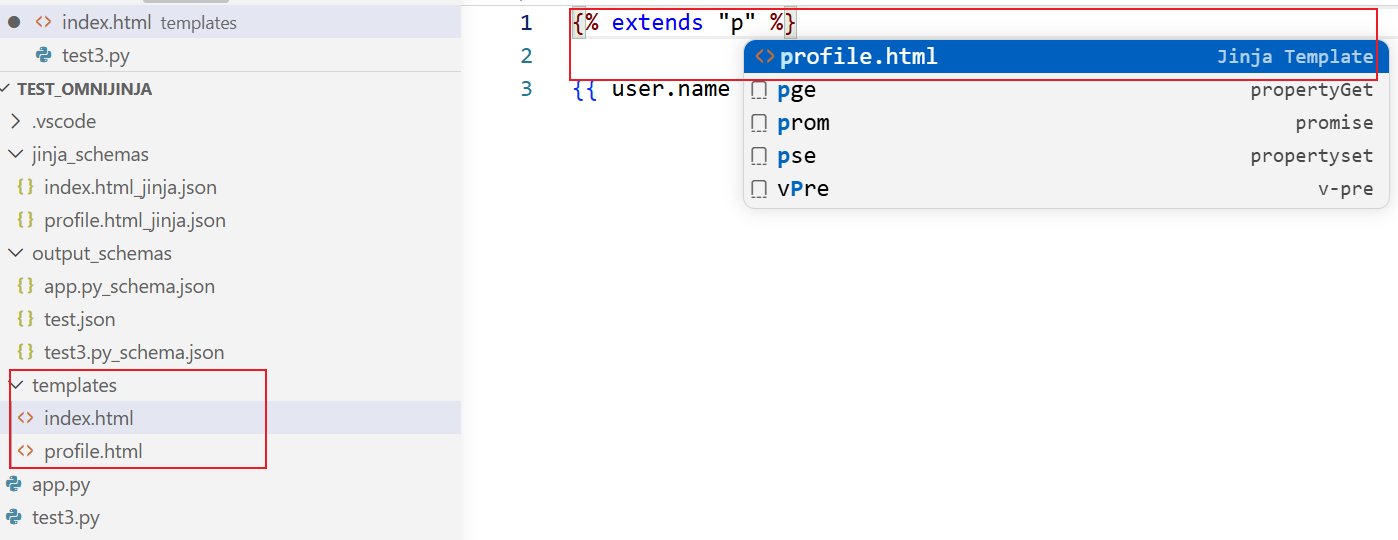Click Python icon of app.py in tree
Viewport: 1398px width, 540px height.
pos(14,484)
